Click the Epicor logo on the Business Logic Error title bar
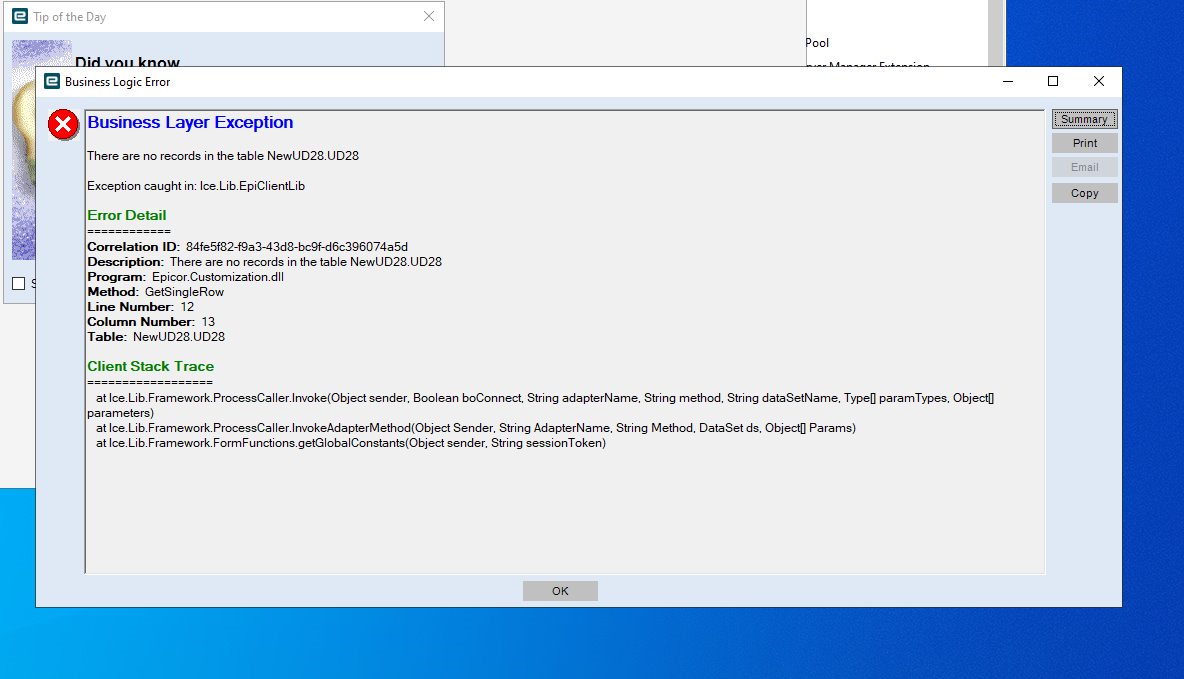The image size is (1184, 679). click(51, 81)
